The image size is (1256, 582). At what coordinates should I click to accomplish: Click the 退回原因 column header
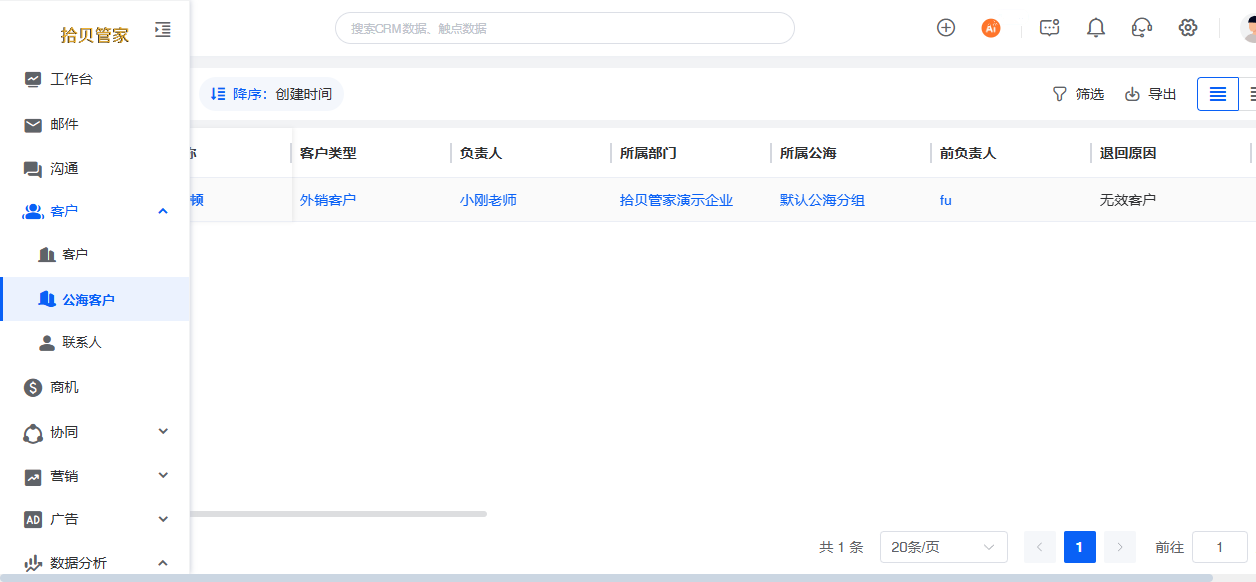pos(1128,153)
